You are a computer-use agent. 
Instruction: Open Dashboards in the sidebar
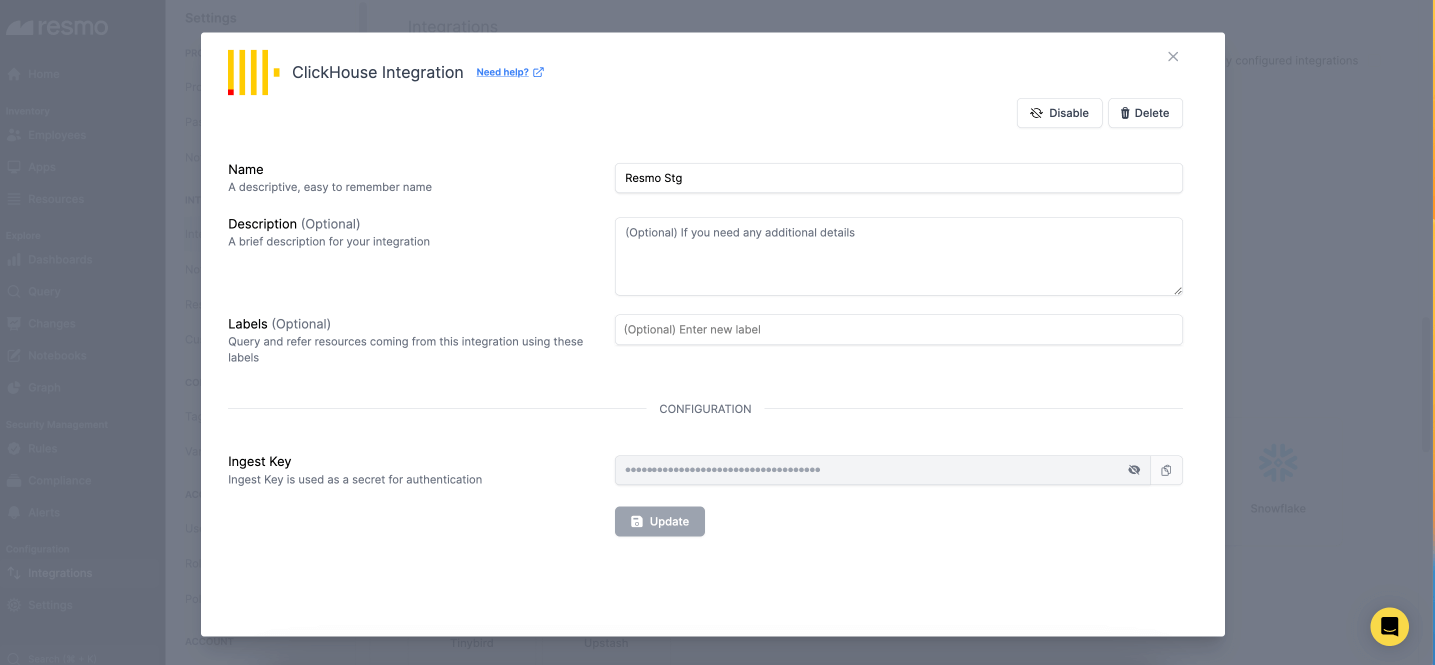tap(59, 260)
